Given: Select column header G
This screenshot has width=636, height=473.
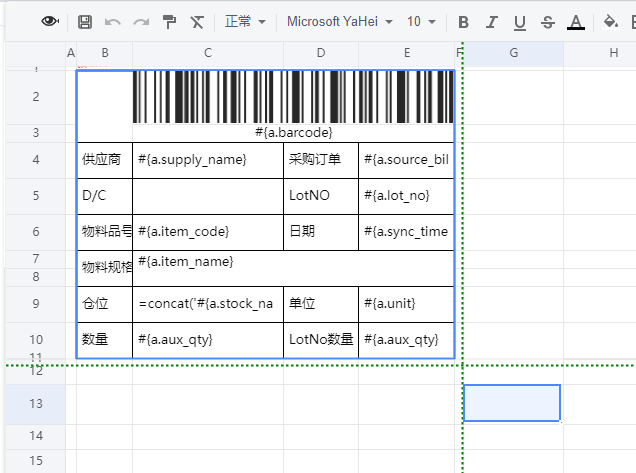Looking at the screenshot, I should (x=514, y=53).
